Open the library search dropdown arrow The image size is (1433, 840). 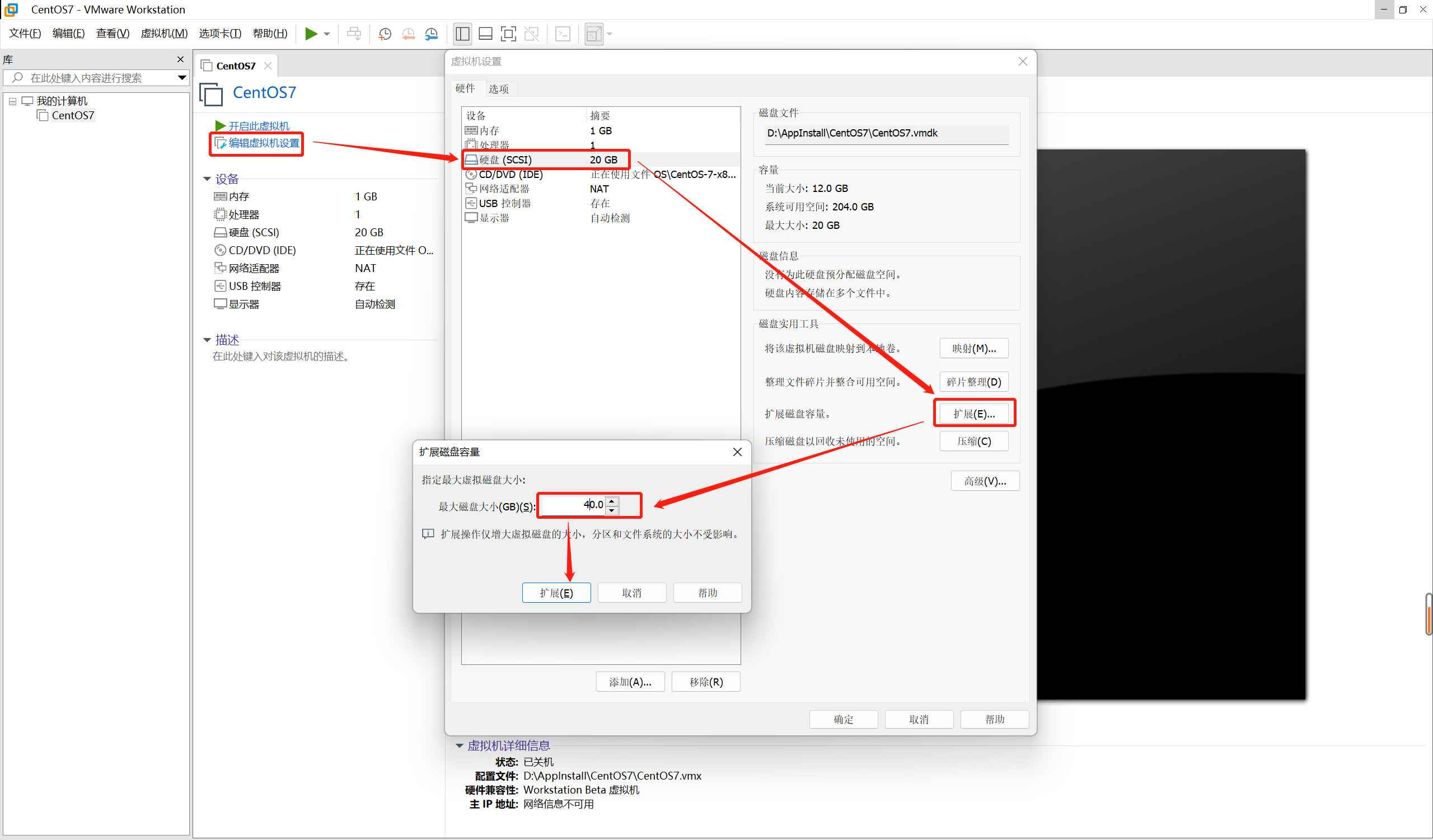[x=182, y=78]
